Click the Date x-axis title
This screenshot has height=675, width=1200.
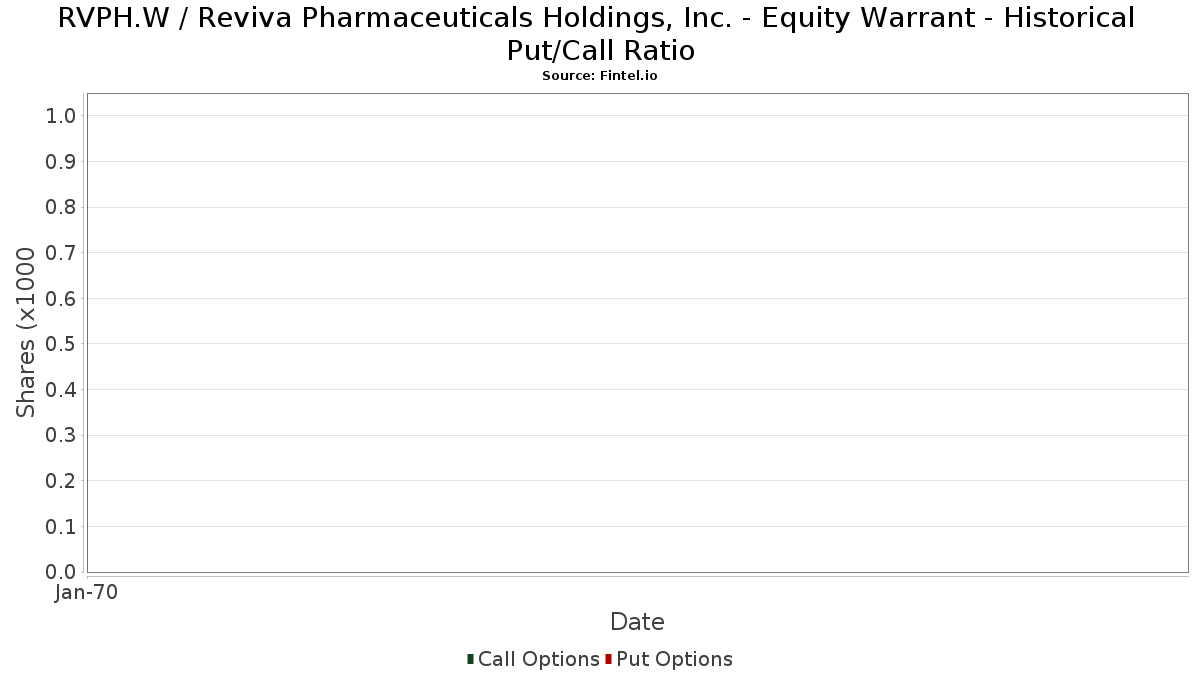coord(637,622)
